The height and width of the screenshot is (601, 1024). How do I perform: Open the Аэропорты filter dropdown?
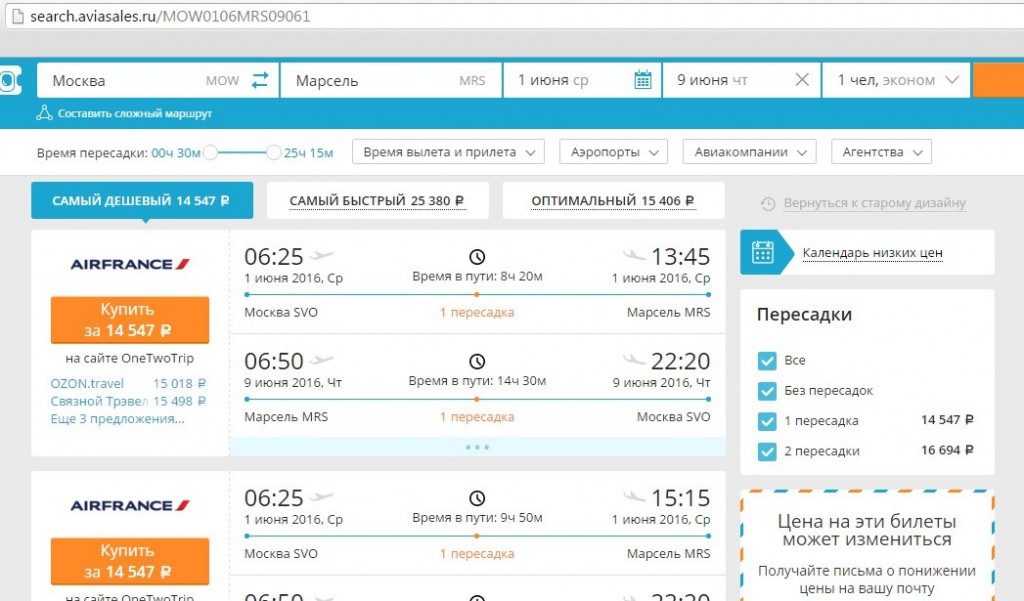point(613,152)
